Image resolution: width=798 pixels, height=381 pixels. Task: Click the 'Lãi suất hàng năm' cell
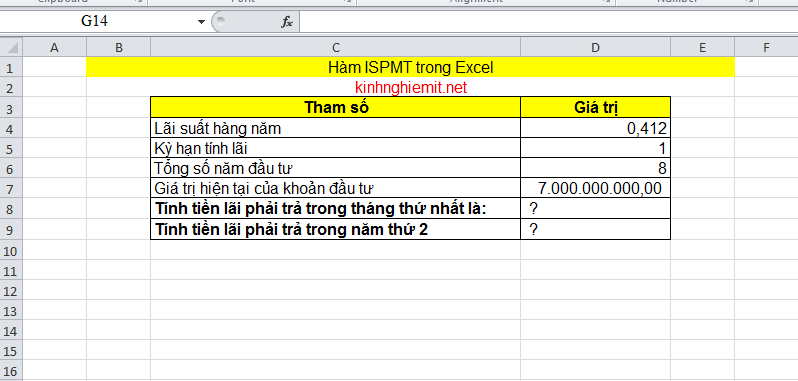[x=335, y=128]
